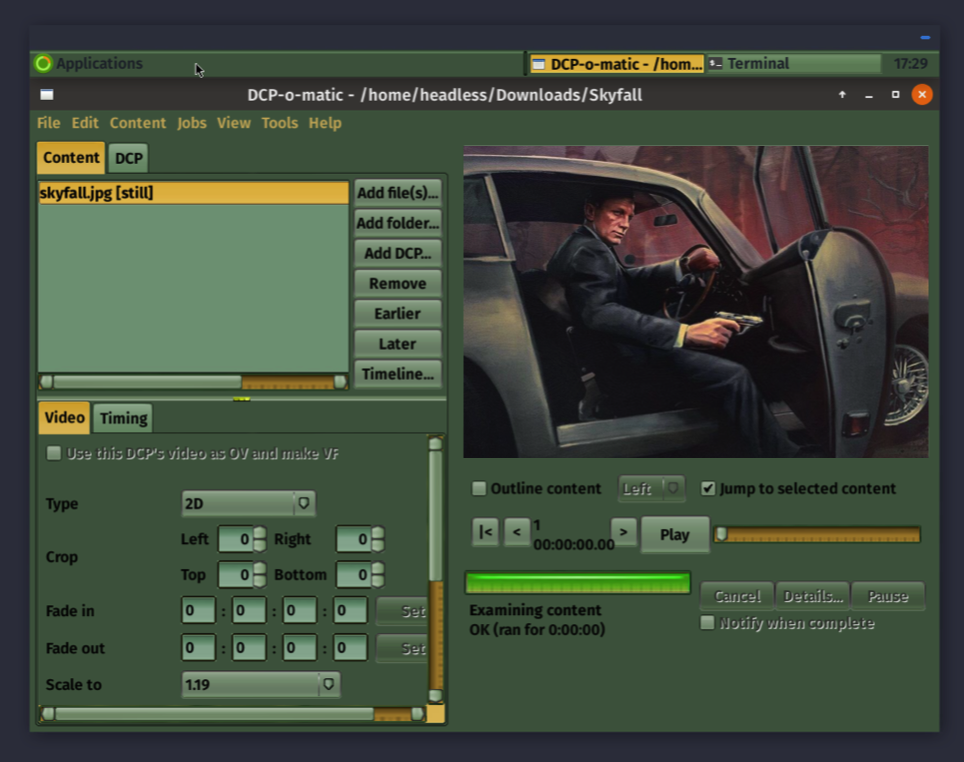The image size is (964, 762).
Task: Click the last Fade in timecode field
Action: [350, 611]
